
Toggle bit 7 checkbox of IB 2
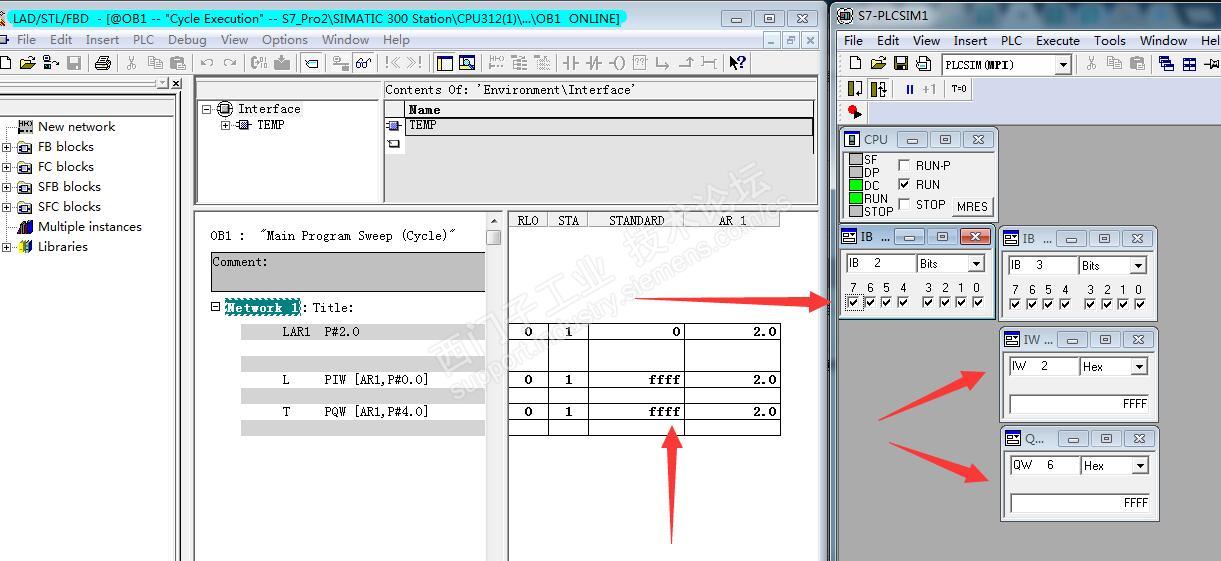tap(853, 303)
